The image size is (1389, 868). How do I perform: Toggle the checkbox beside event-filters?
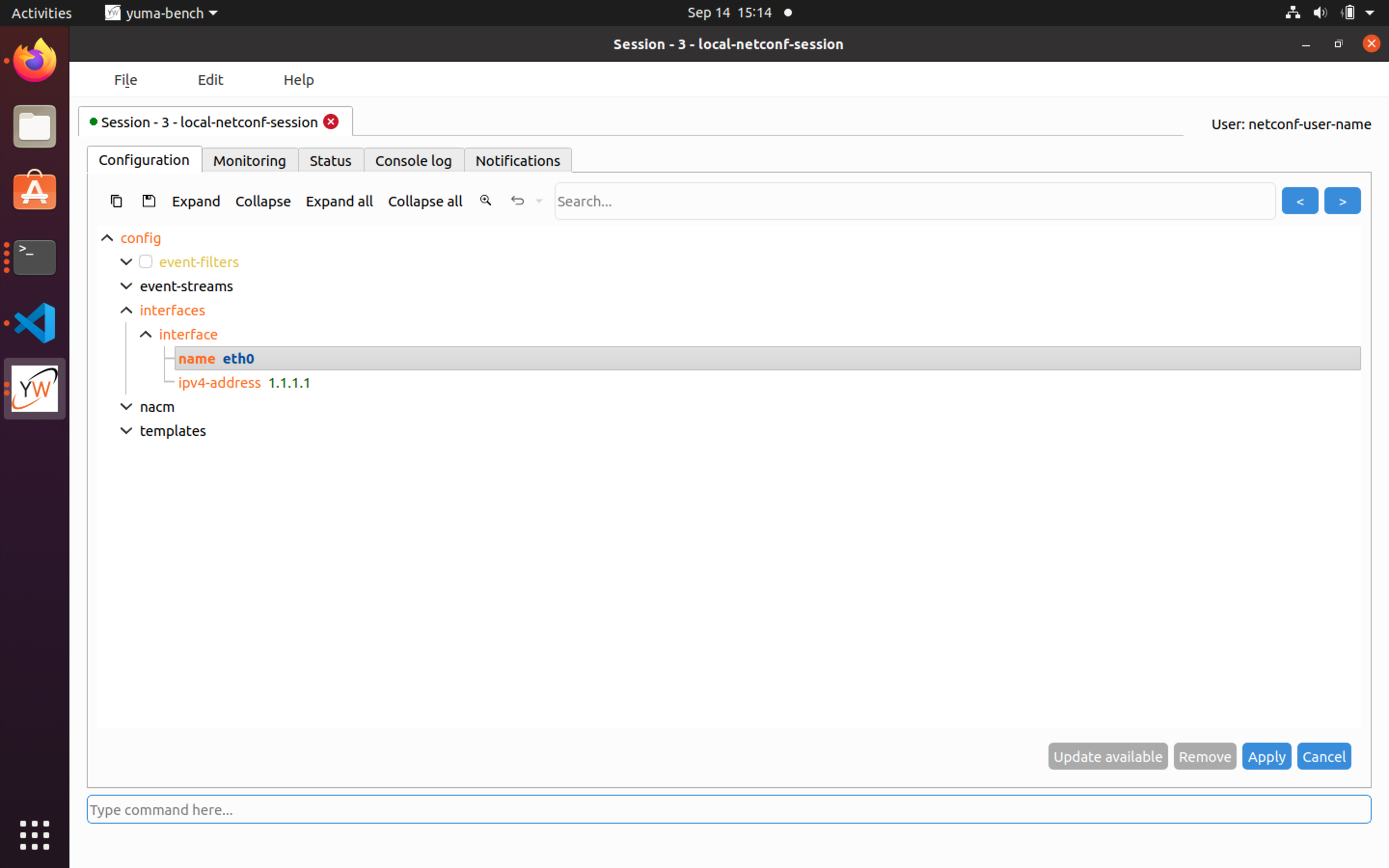[145, 262]
